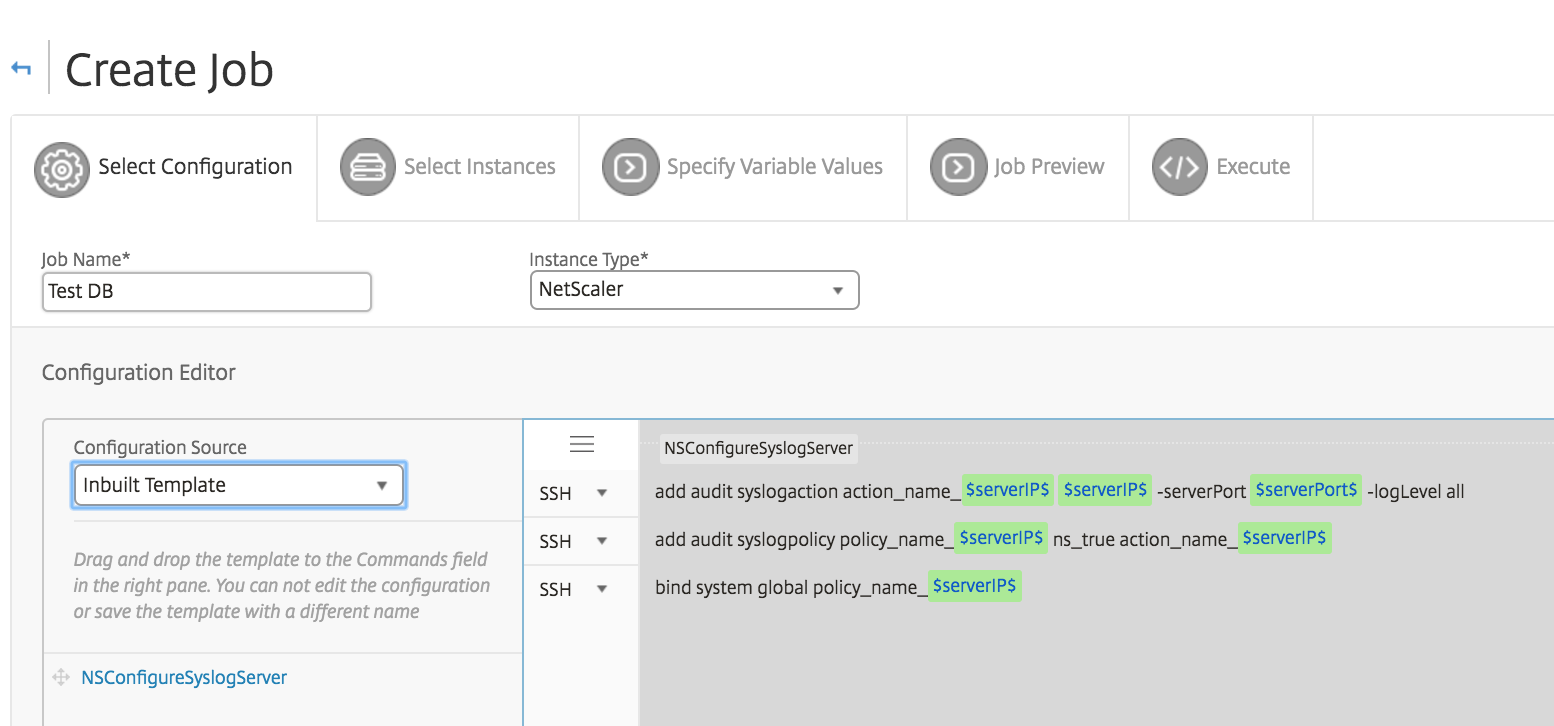Click the Execute code-brackets icon
The image size is (1554, 726).
click(x=1180, y=167)
